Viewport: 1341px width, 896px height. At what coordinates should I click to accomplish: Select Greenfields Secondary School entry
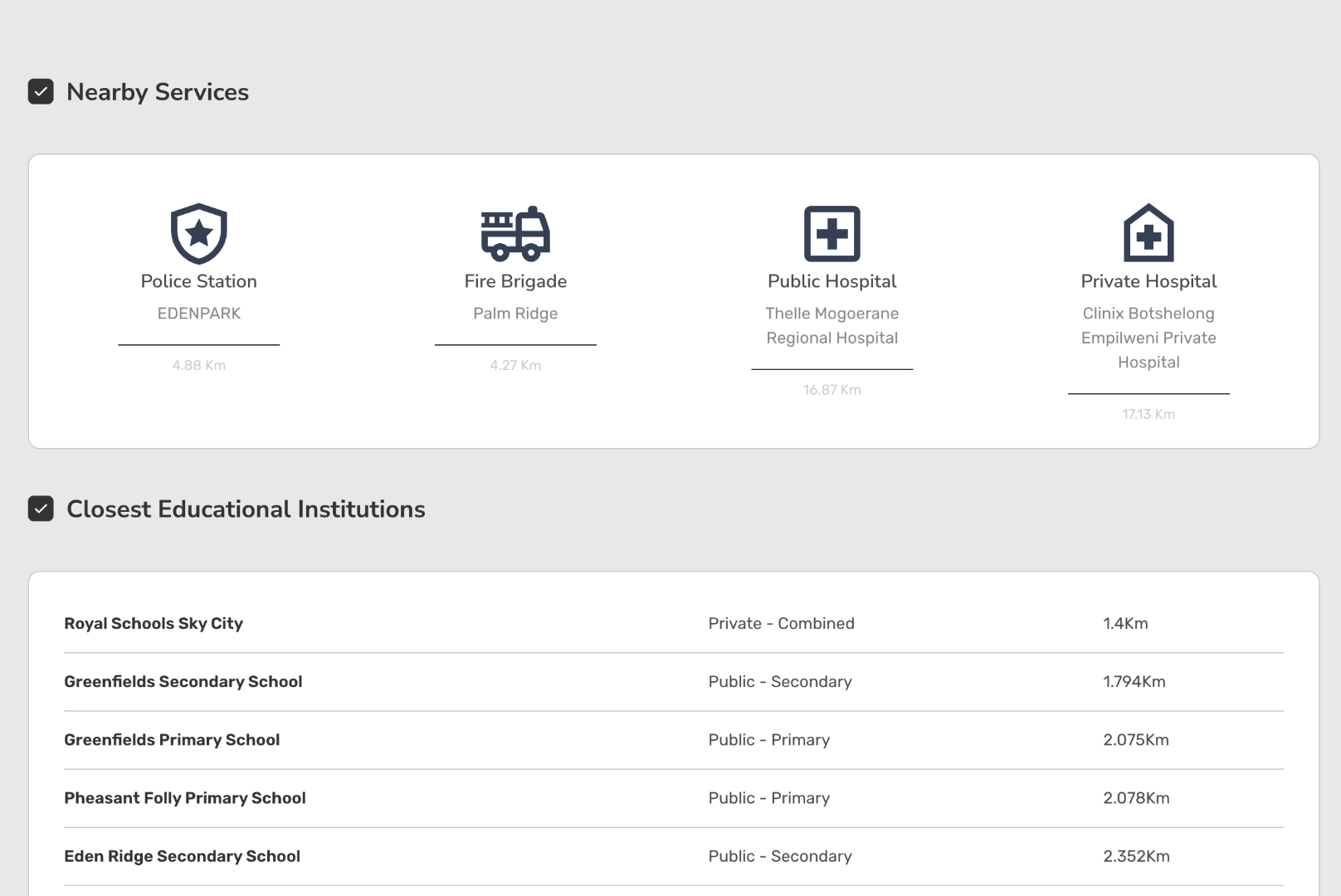183,682
